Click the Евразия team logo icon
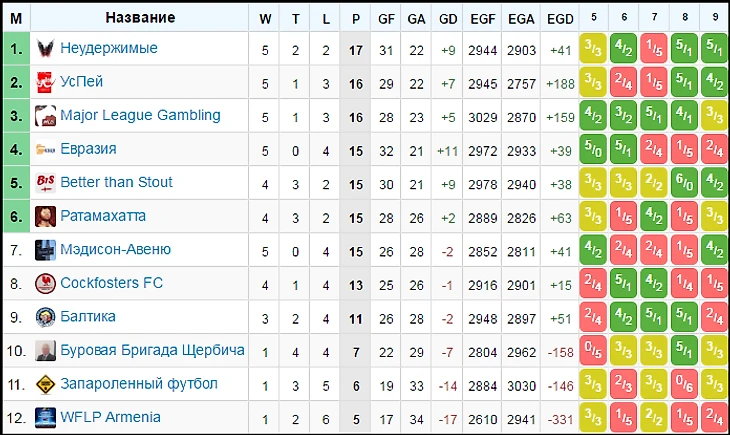Viewport: 730px width, 435px height. click(44, 149)
